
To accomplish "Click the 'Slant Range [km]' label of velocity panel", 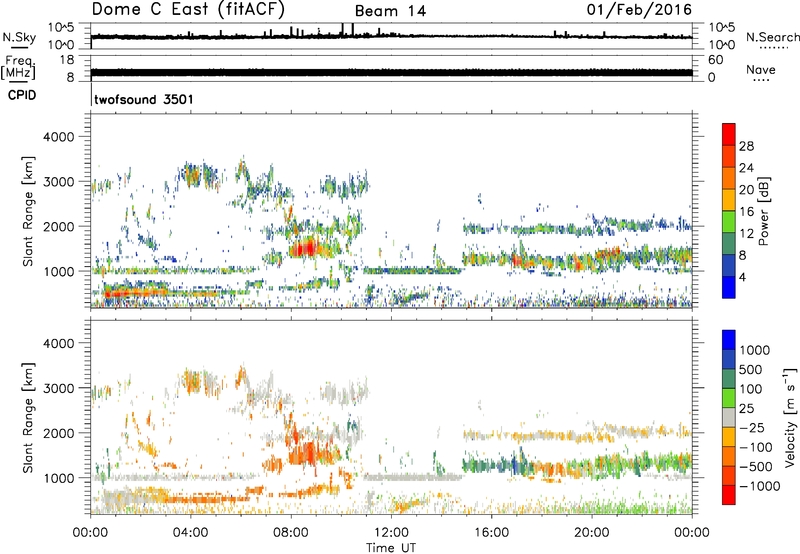I will 28,418.
